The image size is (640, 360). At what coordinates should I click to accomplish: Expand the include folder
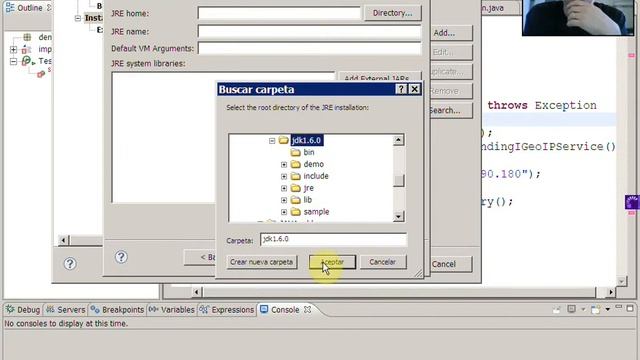click(x=284, y=176)
